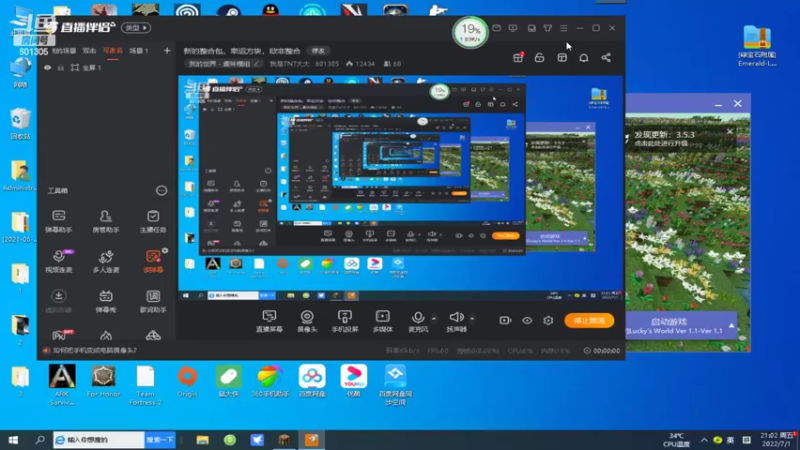This screenshot has height=450, width=800.
Task: Click the 发现更新 3.5.3 update notification
Action: point(665,138)
